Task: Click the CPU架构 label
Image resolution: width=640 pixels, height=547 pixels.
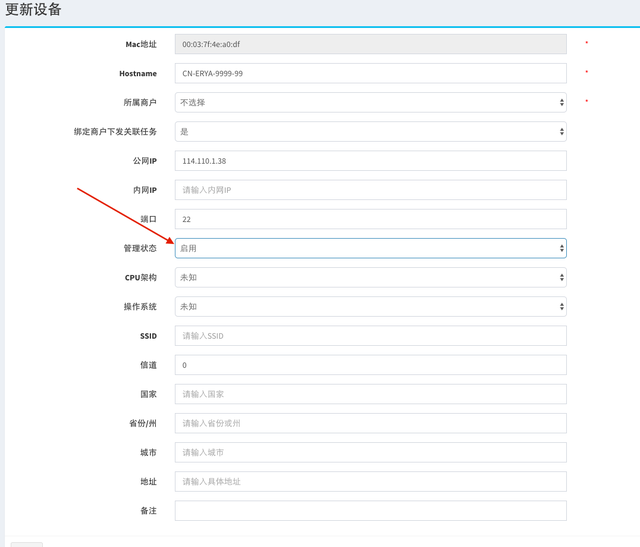Action: pos(140,278)
